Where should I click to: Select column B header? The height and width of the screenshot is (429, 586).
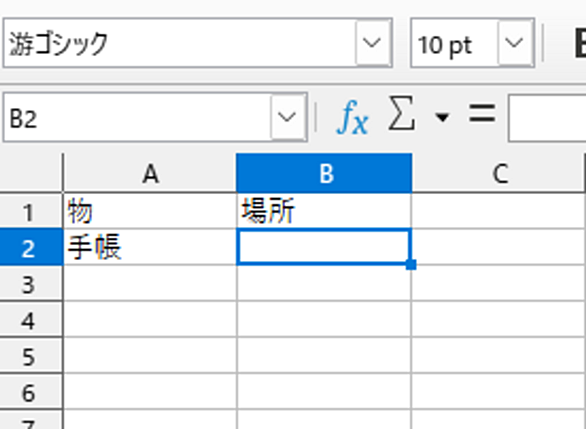[x=324, y=173]
